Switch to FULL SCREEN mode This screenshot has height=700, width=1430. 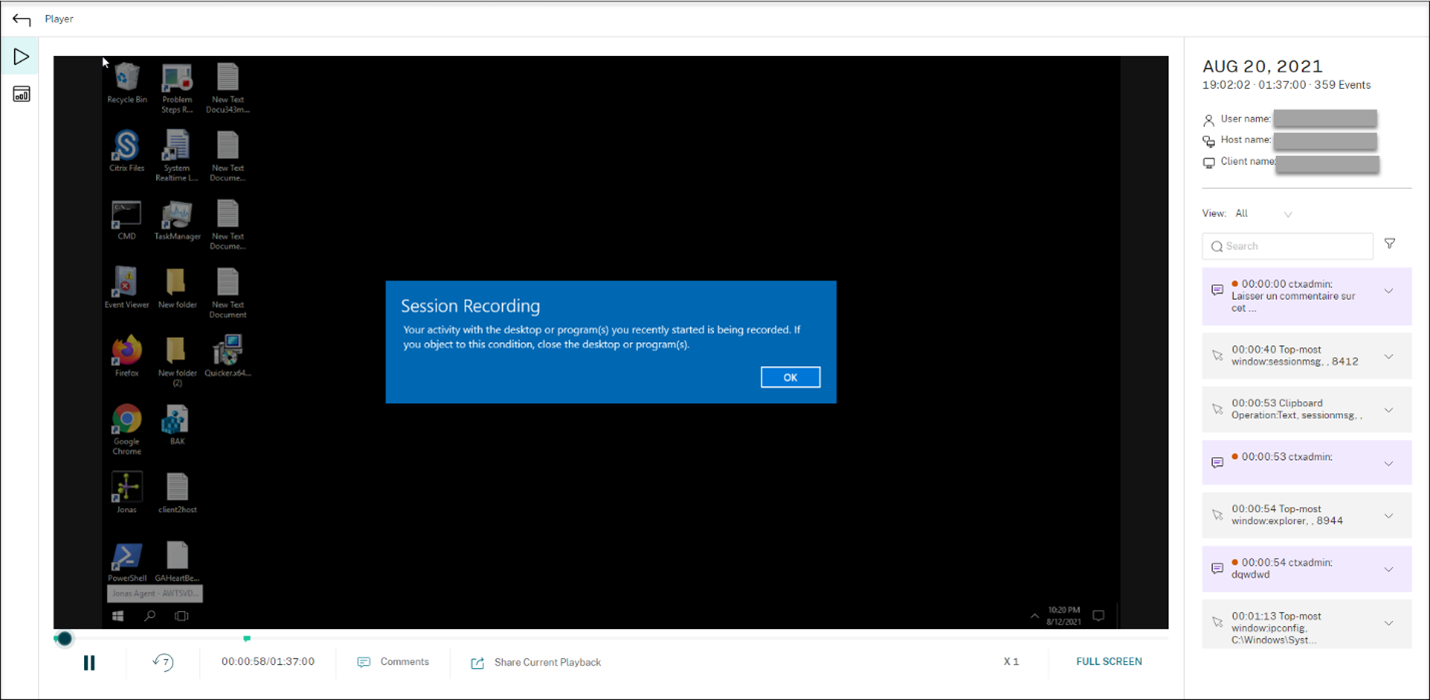click(x=1109, y=662)
